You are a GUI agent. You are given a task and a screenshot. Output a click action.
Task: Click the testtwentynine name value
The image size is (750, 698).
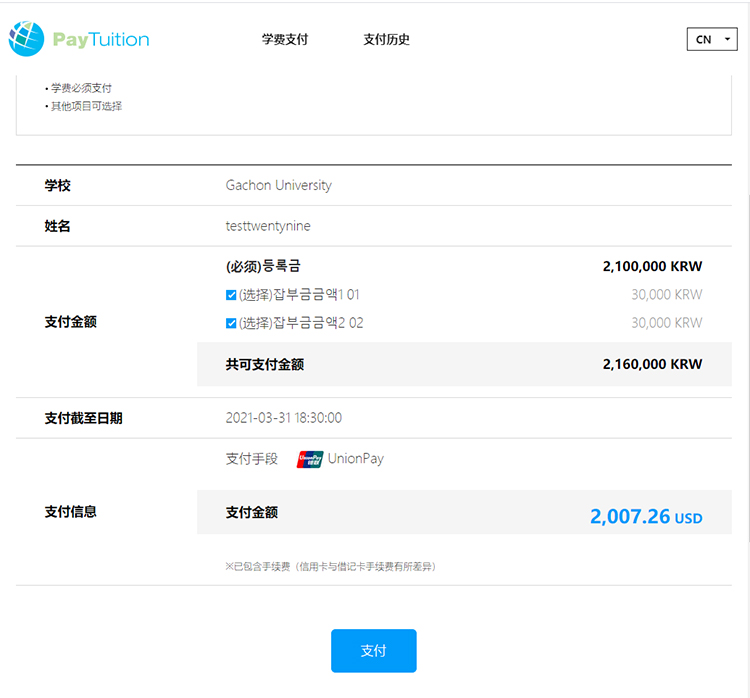(x=268, y=226)
